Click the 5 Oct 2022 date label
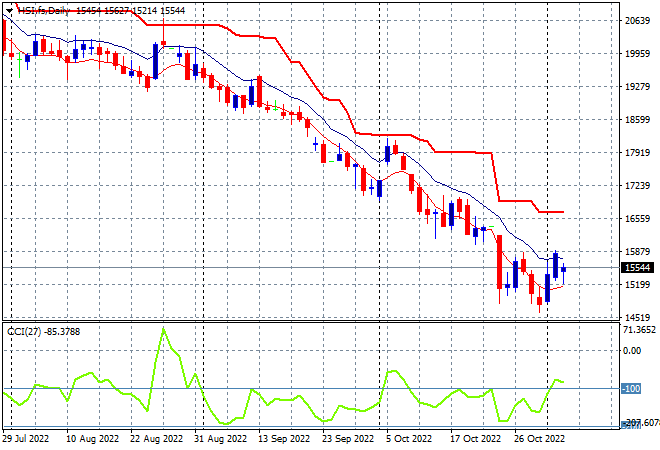Viewport: 660px width, 450px height. [x=409, y=439]
